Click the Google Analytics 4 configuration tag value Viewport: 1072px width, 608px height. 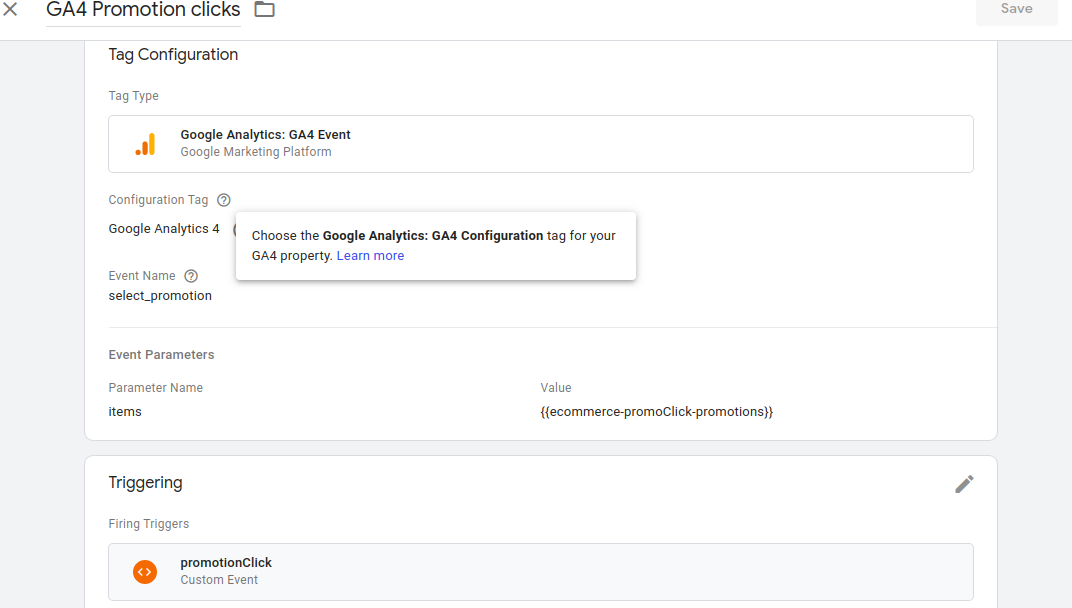coord(164,229)
